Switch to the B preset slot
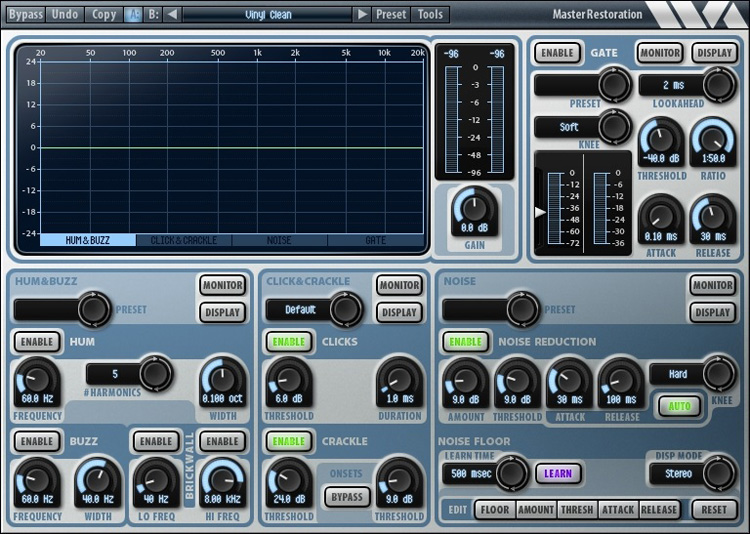 [x=153, y=14]
